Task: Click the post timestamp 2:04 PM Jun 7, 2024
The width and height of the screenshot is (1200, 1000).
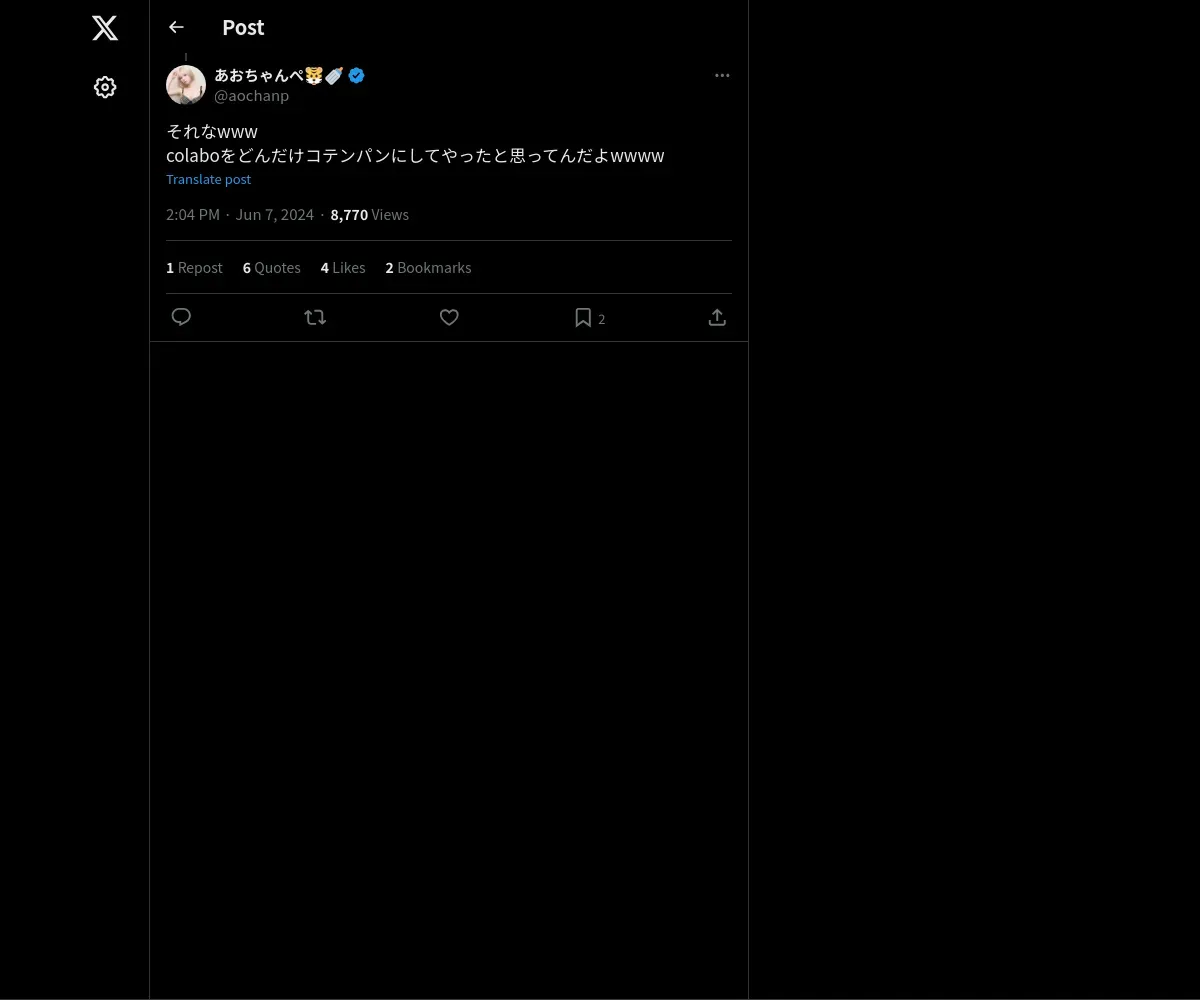Action: coord(240,215)
